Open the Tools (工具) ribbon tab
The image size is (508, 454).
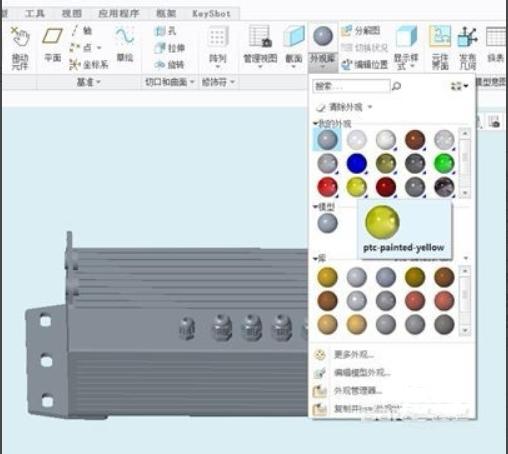tap(35, 14)
